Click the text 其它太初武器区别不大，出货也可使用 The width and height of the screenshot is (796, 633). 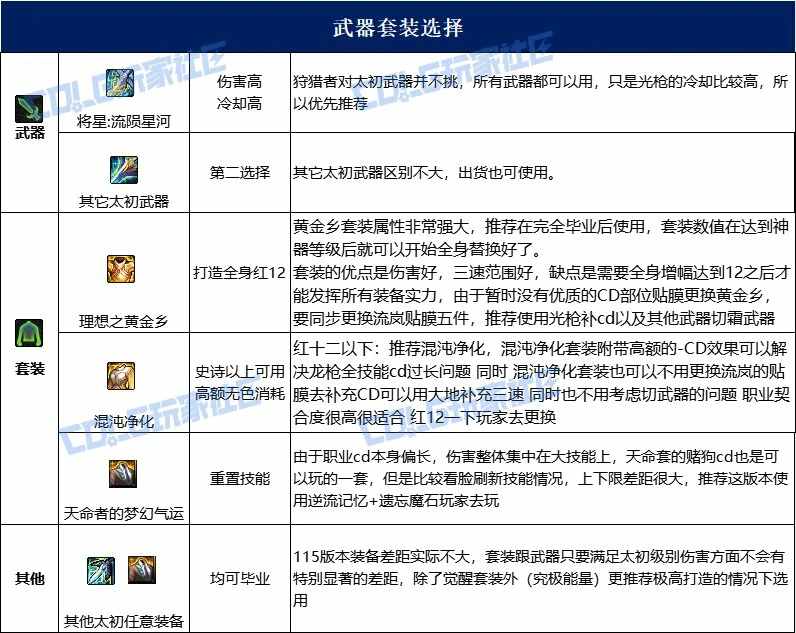click(x=424, y=173)
